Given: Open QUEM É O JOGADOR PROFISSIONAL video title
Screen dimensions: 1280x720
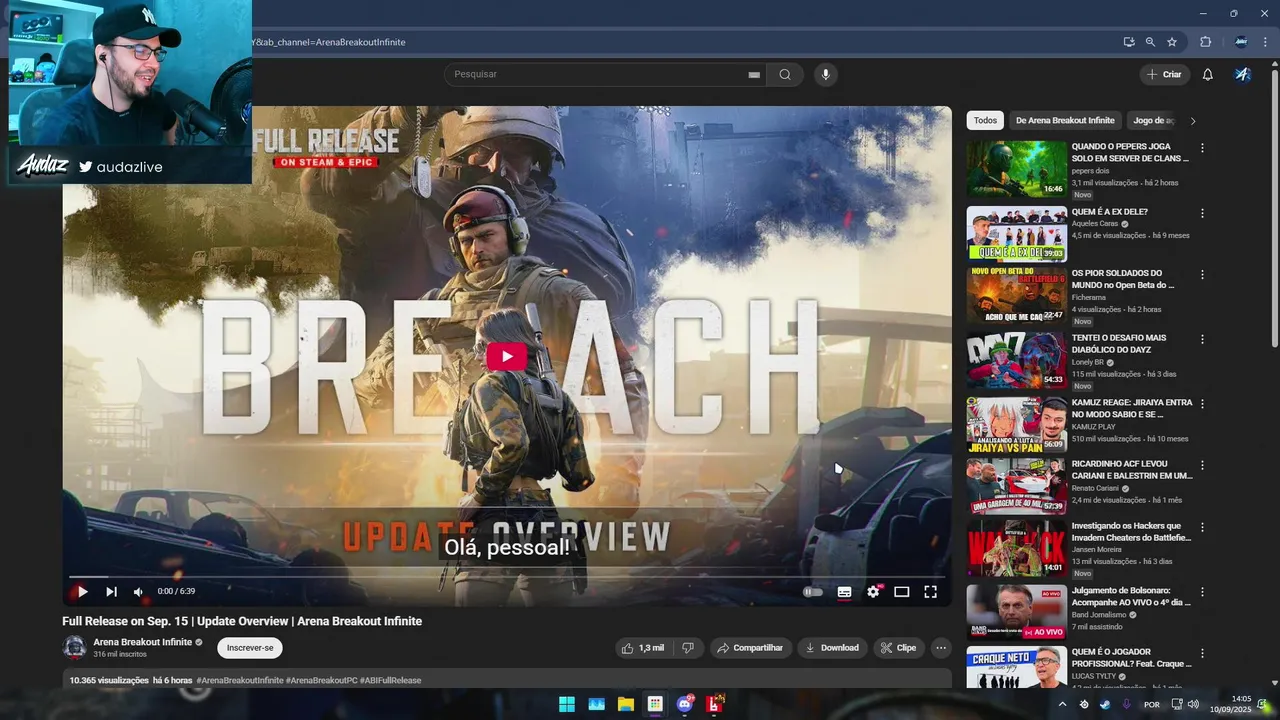Looking at the screenshot, I should 1132,657.
